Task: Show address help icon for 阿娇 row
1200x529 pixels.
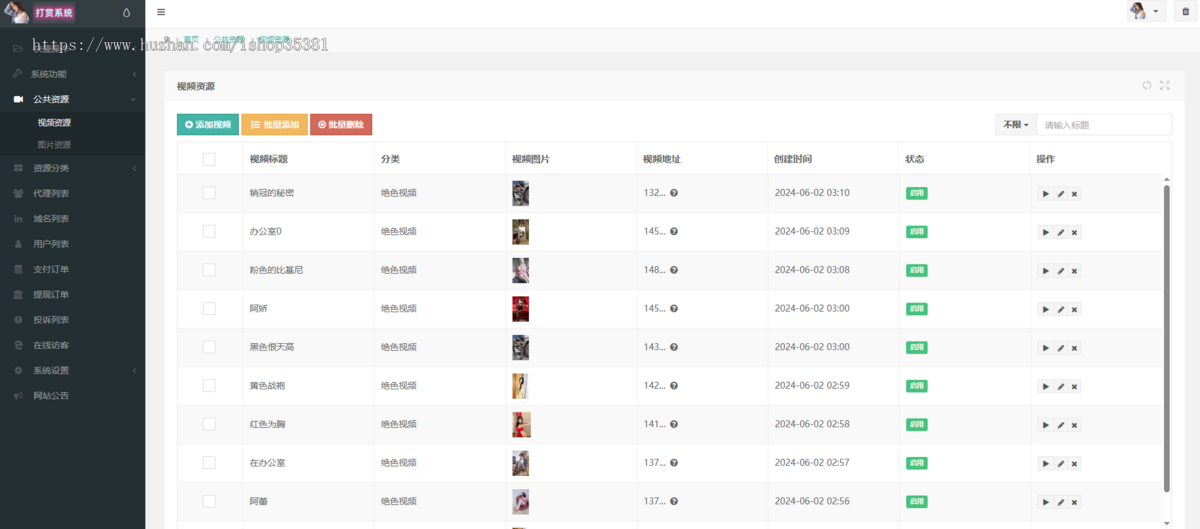Action: point(674,308)
